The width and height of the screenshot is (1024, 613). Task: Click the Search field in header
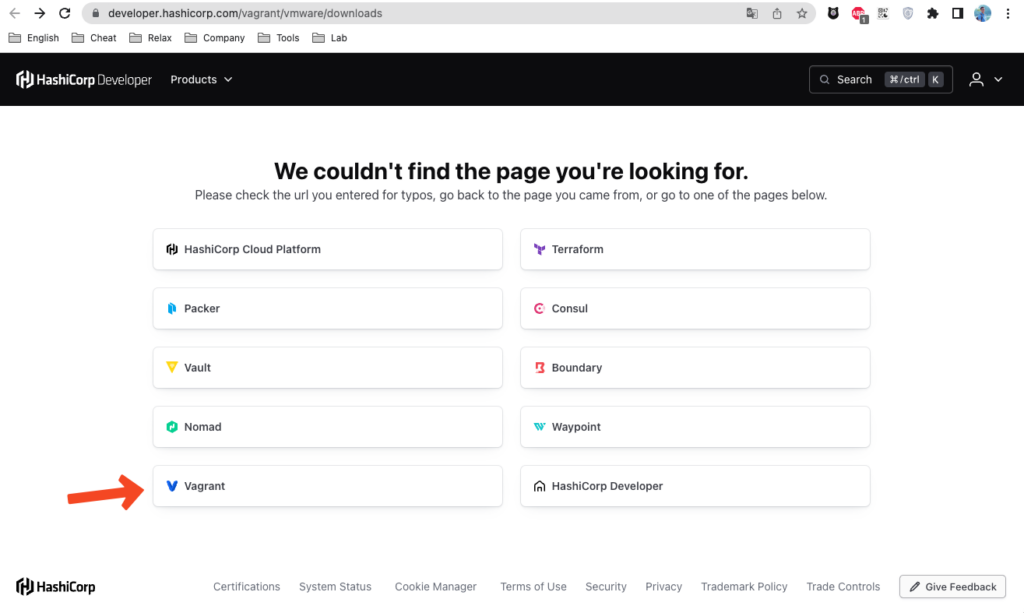coord(880,80)
